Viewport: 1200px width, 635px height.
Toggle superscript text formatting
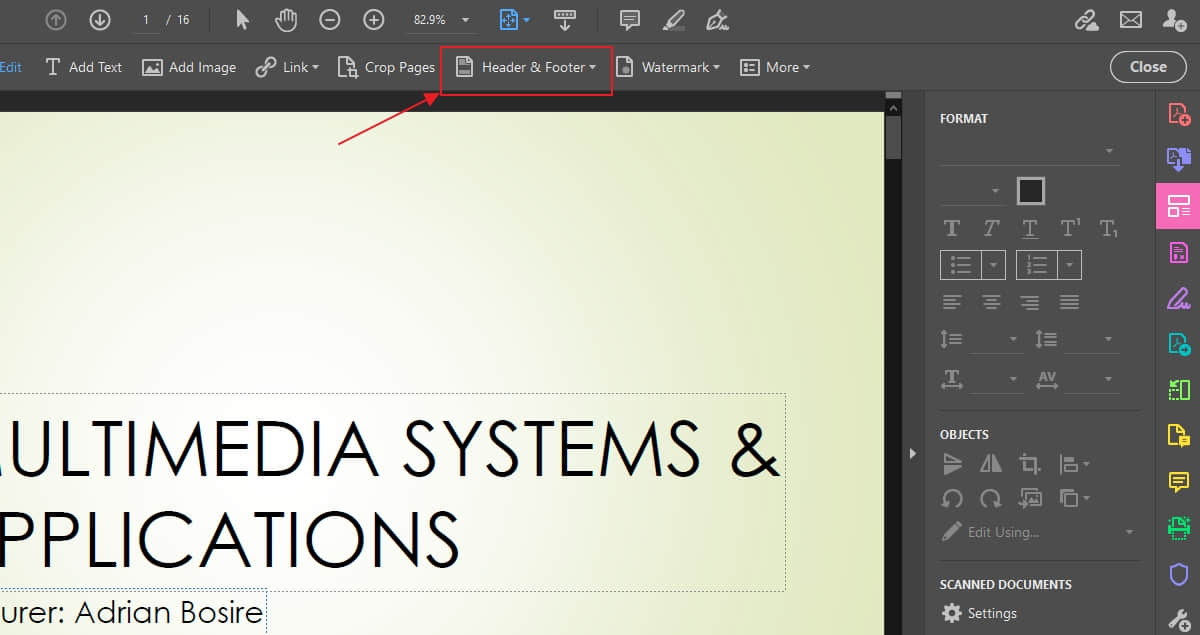pos(1070,228)
